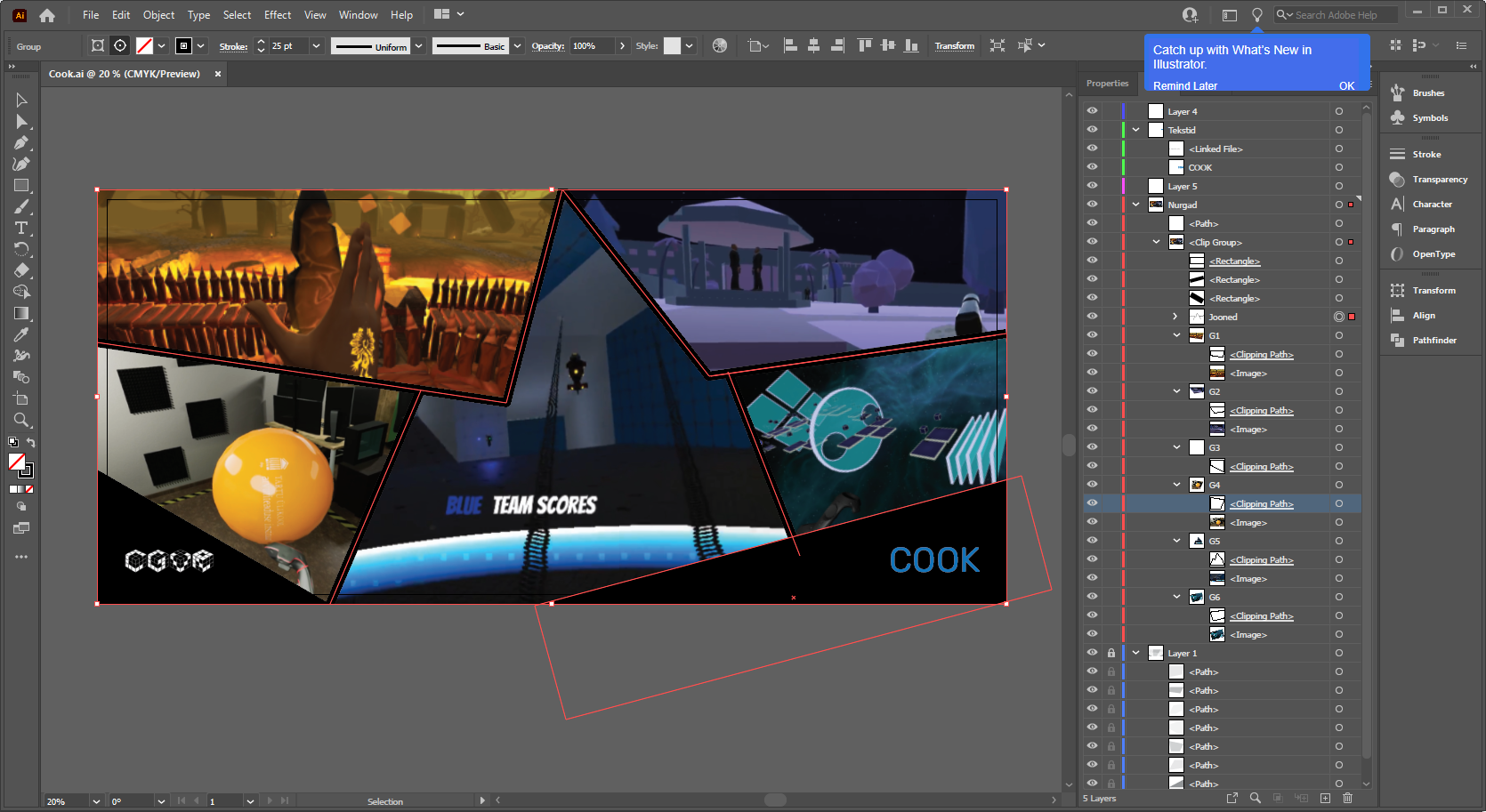Open the Effect menu
This screenshot has width=1486, height=812.
(278, 15)
